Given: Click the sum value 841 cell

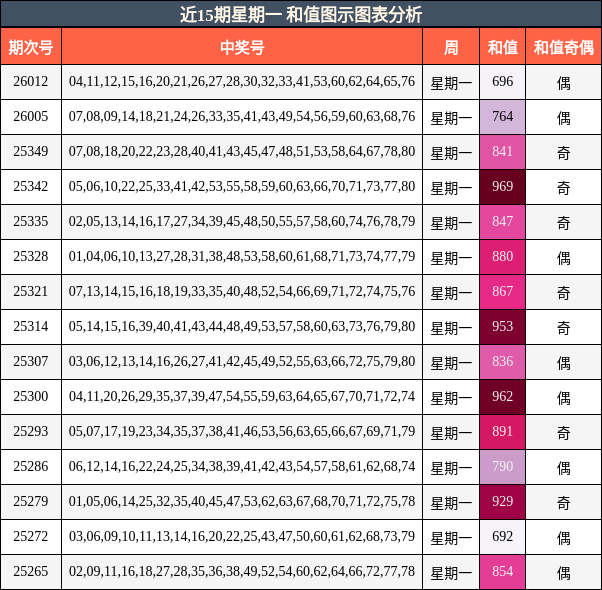Looking at the screenshot, I should 503,151.
